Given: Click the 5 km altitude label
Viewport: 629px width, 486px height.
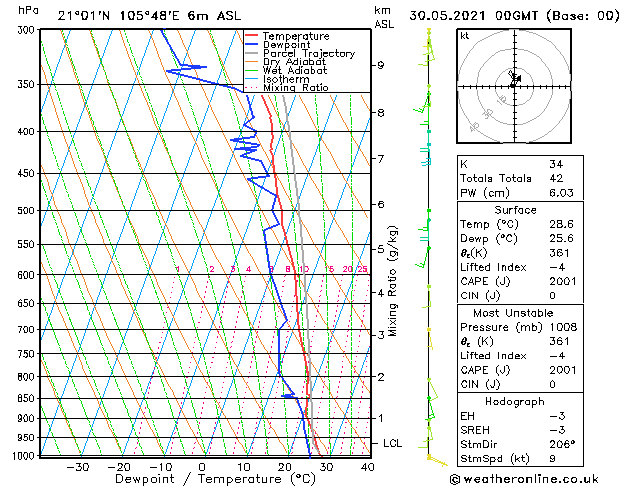Looking at the screenshot, I should pyautogui.click(x=381, y=249).
